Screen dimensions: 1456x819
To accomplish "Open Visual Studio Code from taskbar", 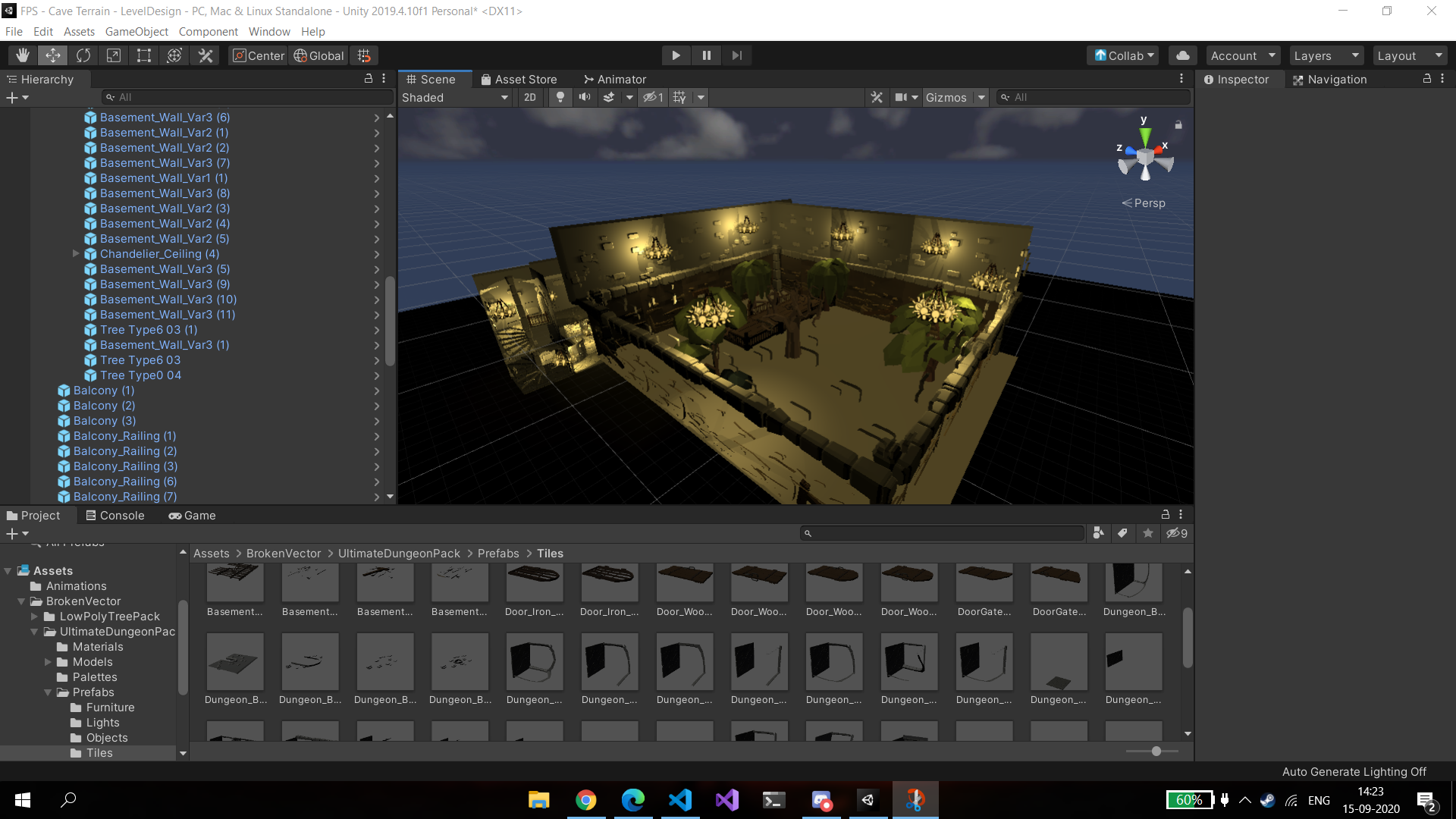I will (x=680, y=799).
